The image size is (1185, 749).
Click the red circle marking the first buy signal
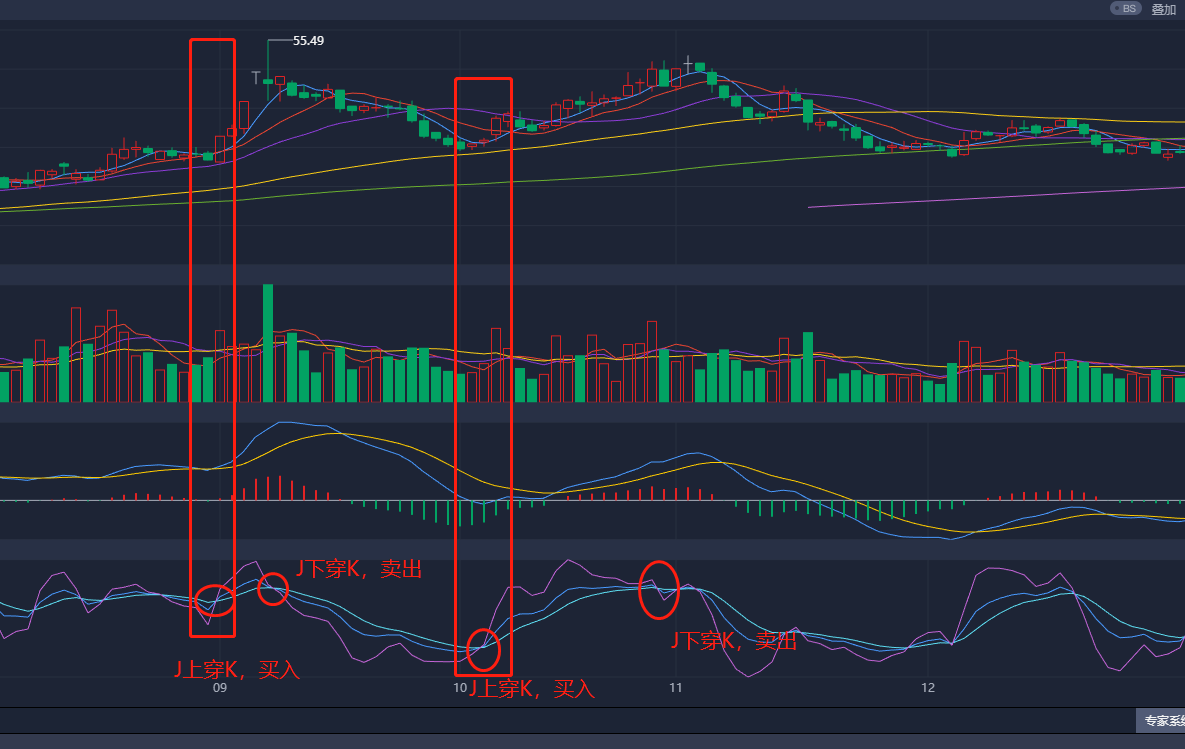pos(213,598)
